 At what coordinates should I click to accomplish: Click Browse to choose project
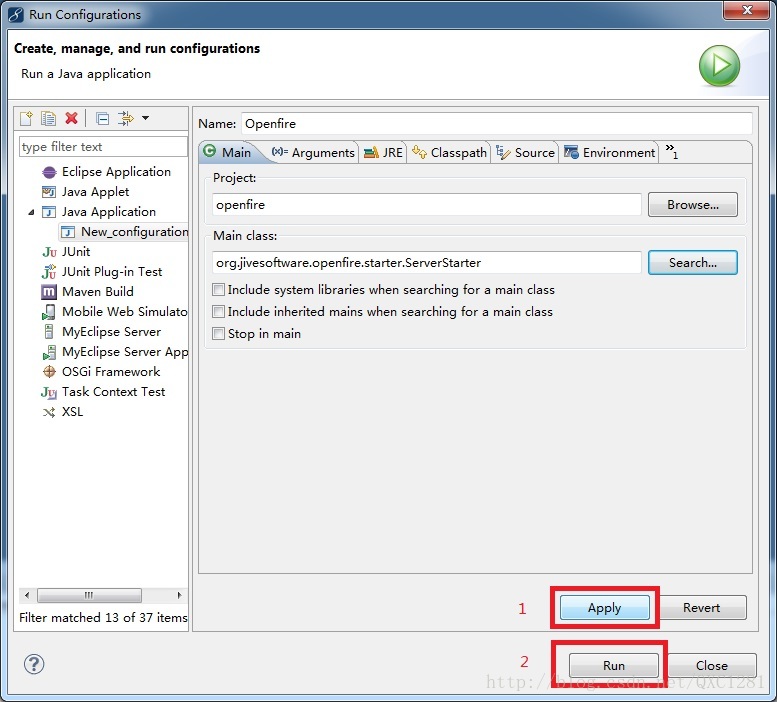693,205
